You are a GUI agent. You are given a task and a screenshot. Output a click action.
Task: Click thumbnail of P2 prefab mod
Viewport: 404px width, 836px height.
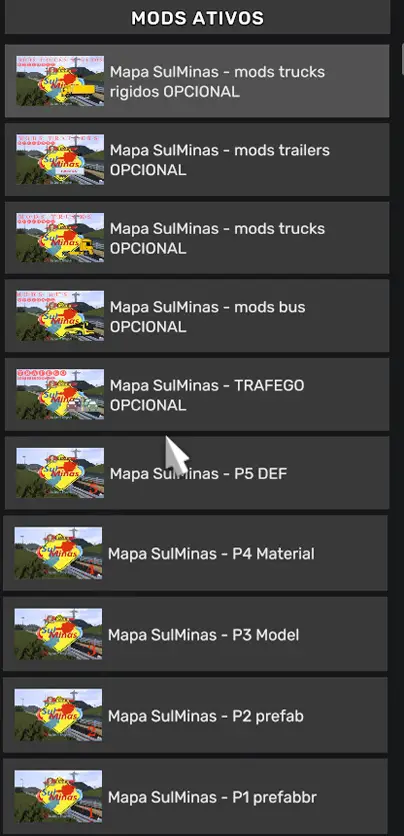pos(58,715)
